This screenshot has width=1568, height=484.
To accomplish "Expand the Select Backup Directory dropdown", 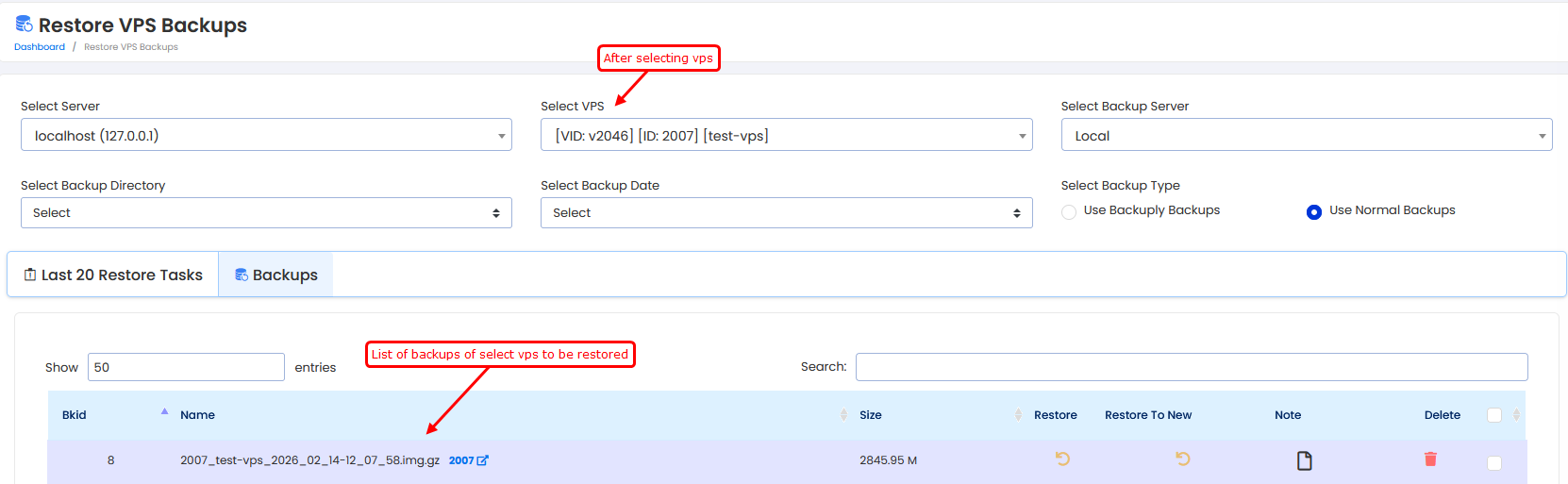I will (x=266, y=213).
